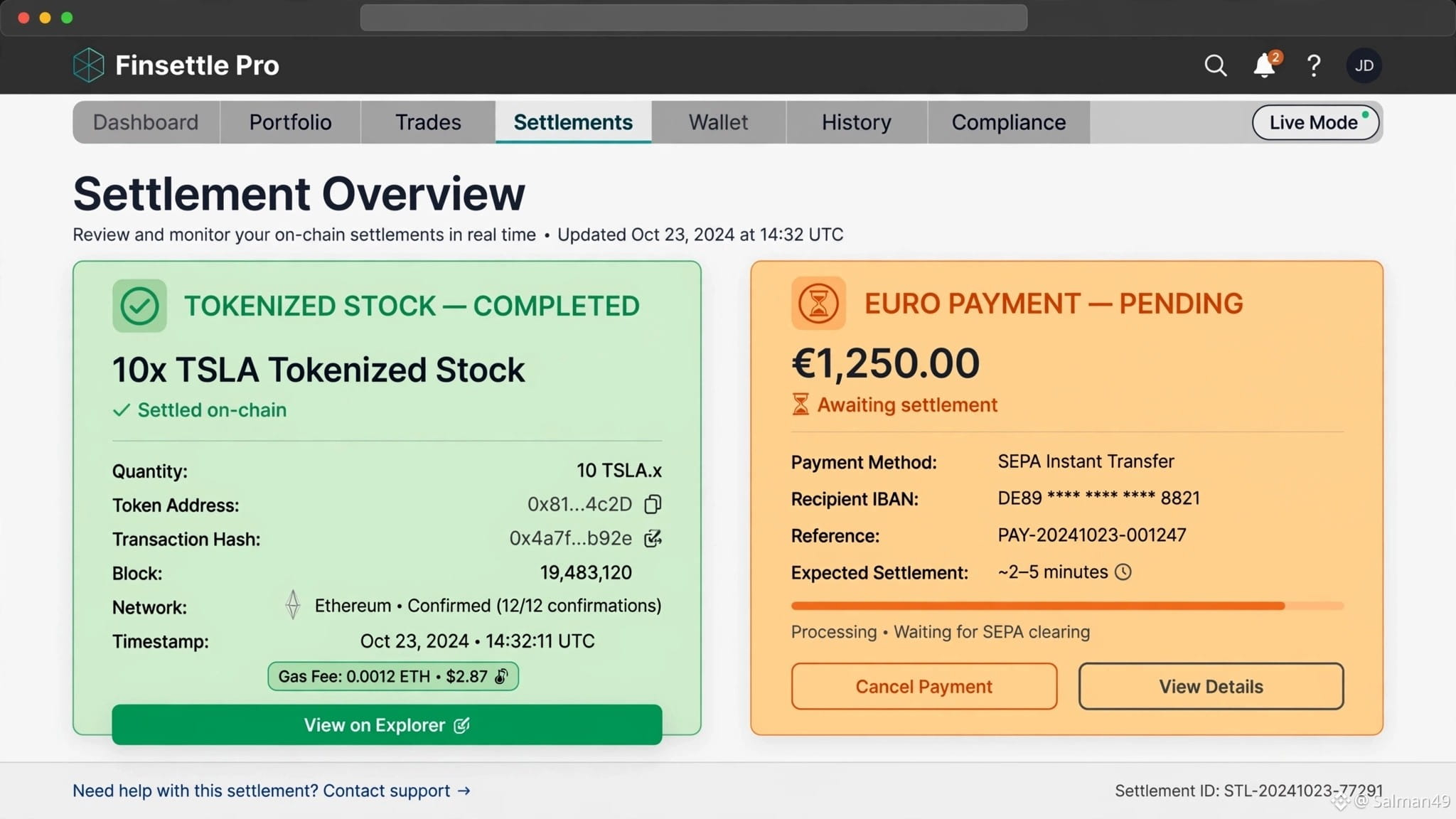1456x819 pixels.
Task: Click the completed green checkmark icon
Action: [x=139, y=306]
